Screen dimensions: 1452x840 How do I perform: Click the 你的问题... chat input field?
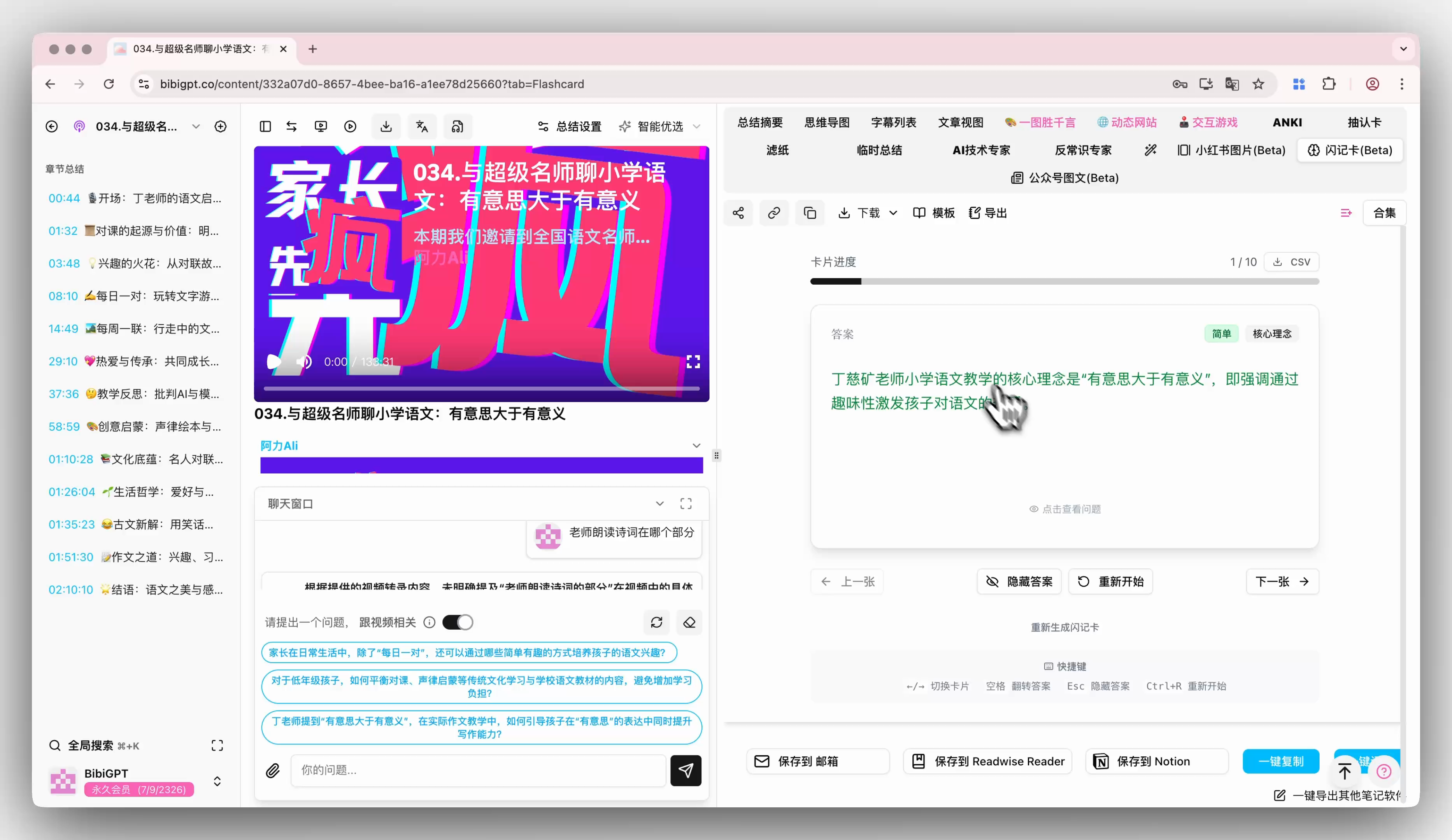(x=478, y=770)
